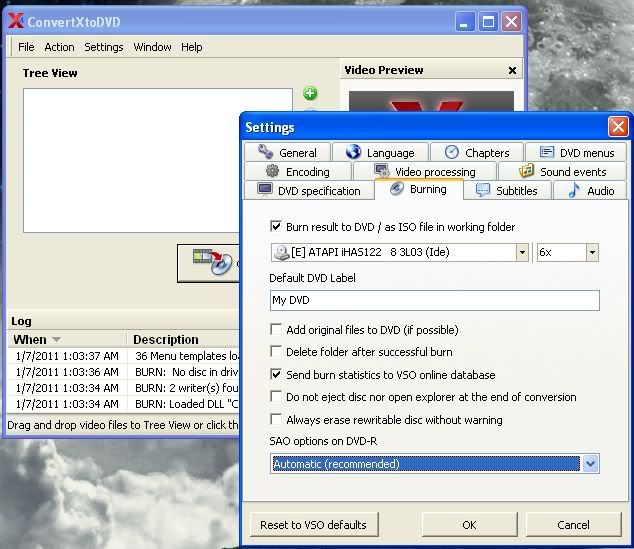Close the ConvertXtoDVD main window
This screenshot has width=634, height=549.
[x=511, y=21]
